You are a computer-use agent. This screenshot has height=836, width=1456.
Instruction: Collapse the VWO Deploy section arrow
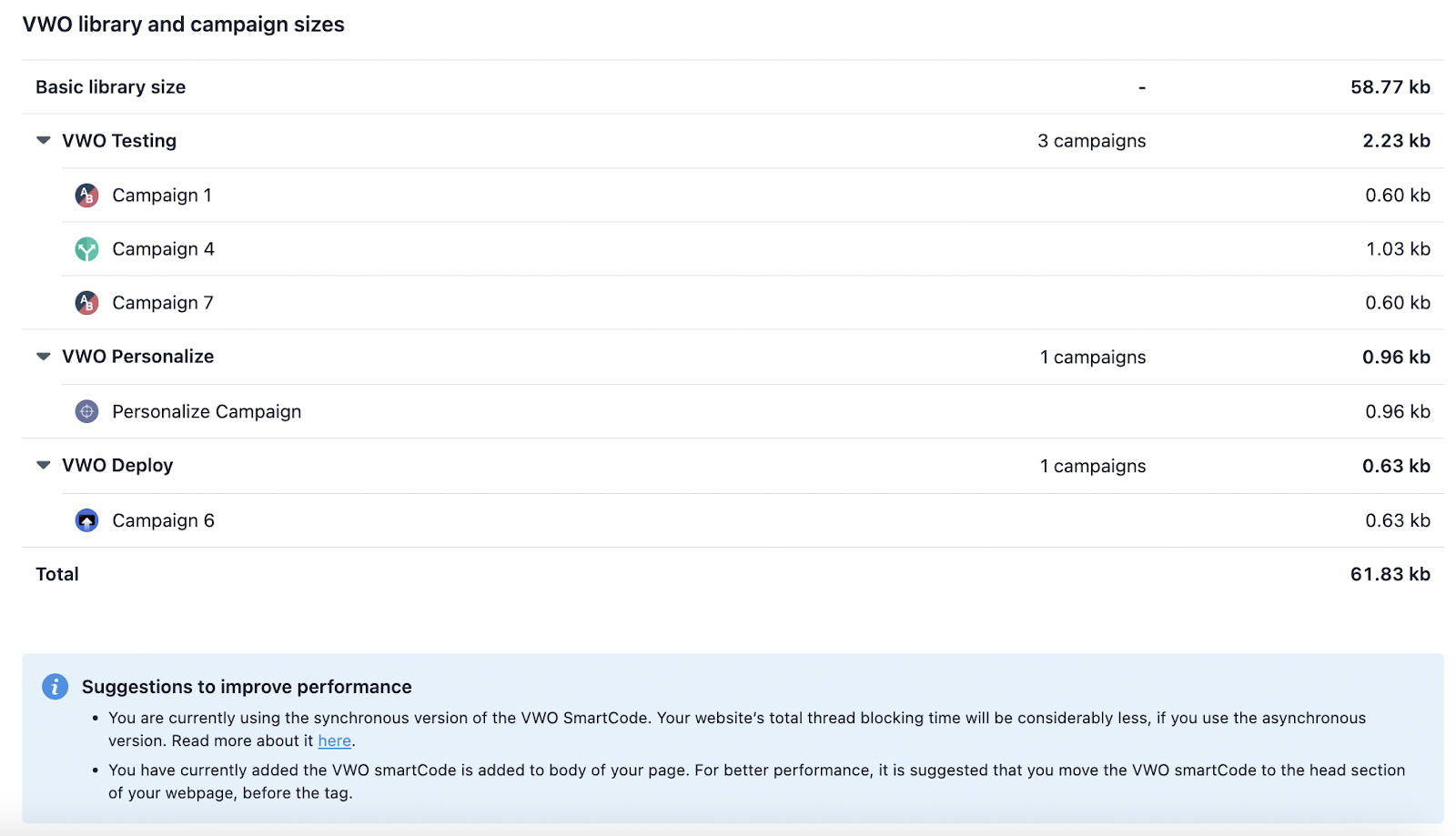click(43, 465)
